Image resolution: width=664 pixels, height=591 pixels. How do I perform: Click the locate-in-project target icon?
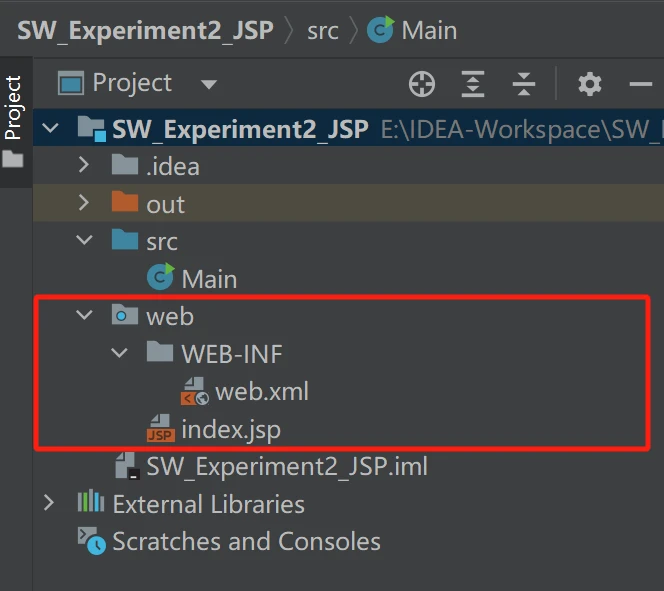[422, 84]
